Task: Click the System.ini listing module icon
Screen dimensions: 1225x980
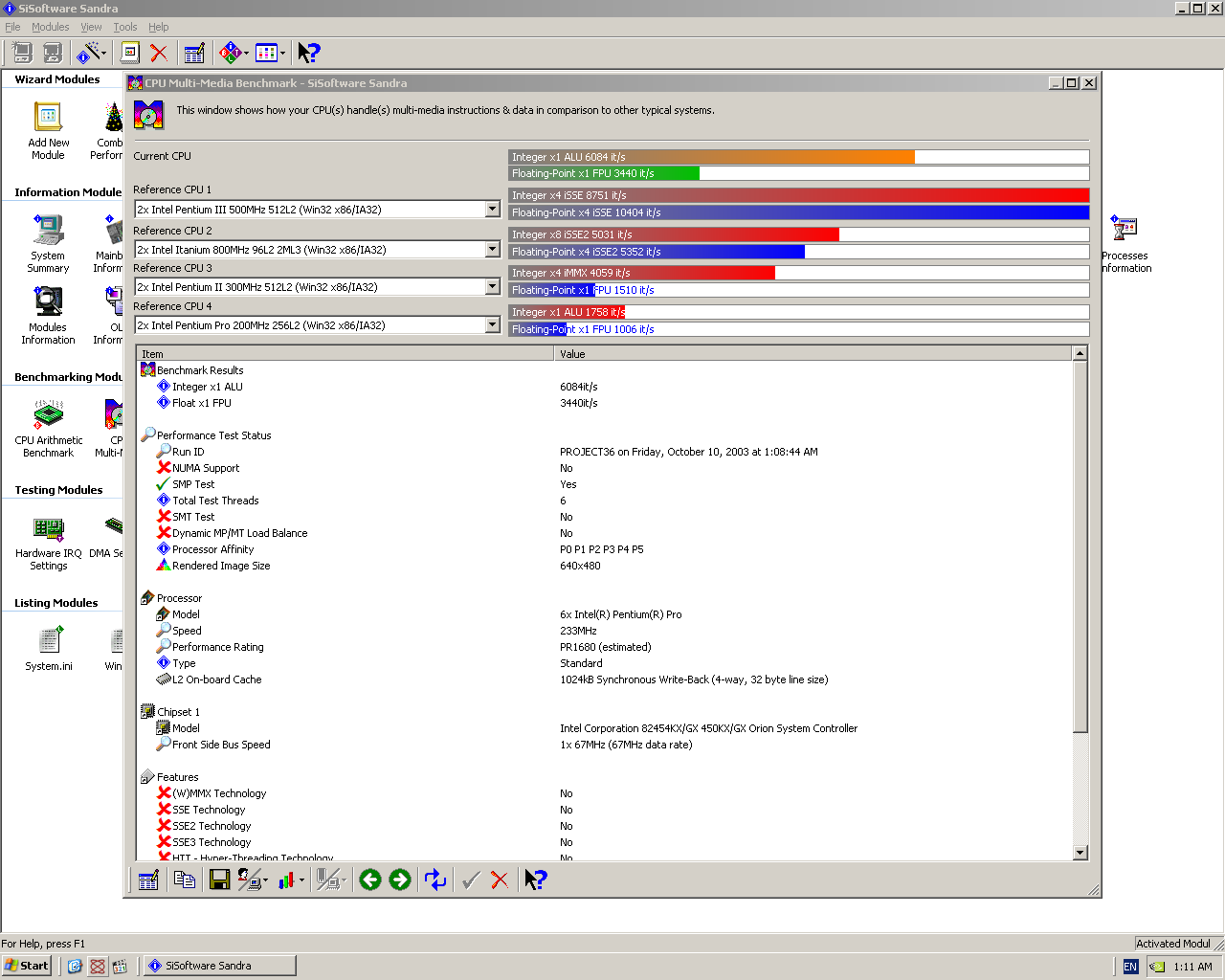Action: coord(48,641)
